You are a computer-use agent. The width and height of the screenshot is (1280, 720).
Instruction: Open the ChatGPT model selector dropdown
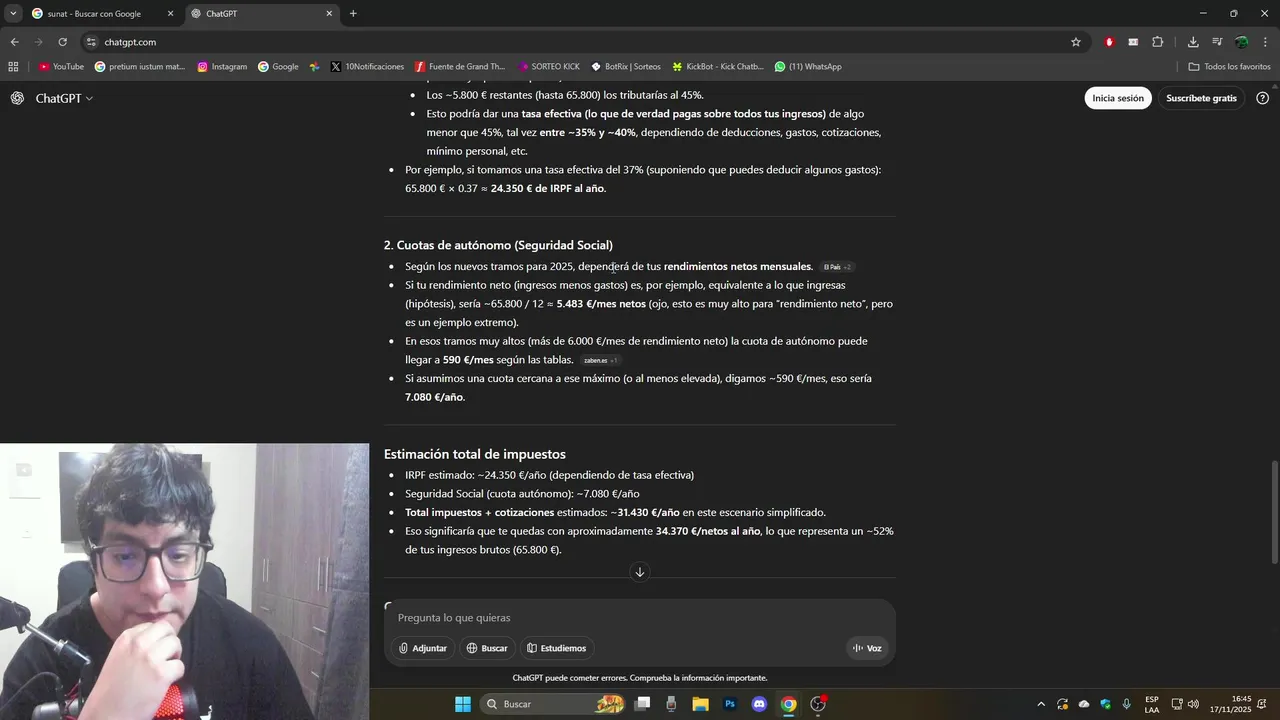(x=64, y=98)
